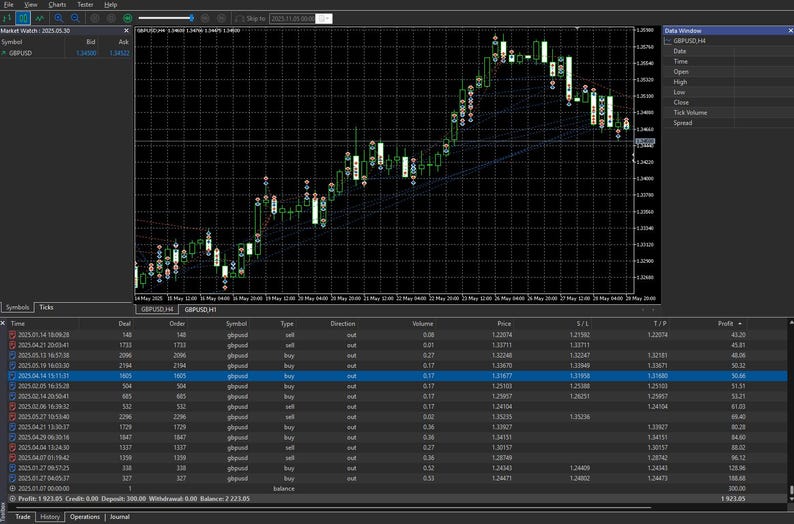Click the GBPUSD,H4 chart icon in Data Window

[668, 41]
